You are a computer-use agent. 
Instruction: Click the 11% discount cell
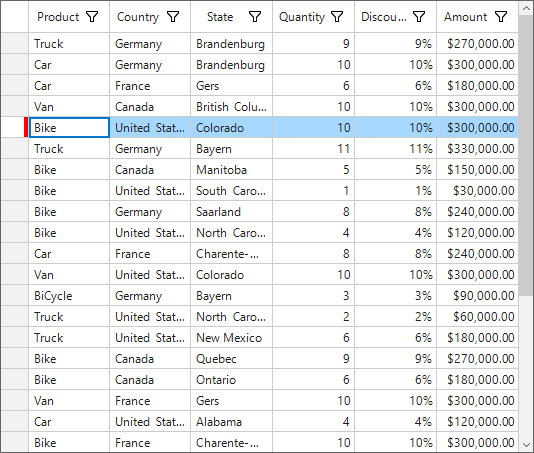[395, 149]
